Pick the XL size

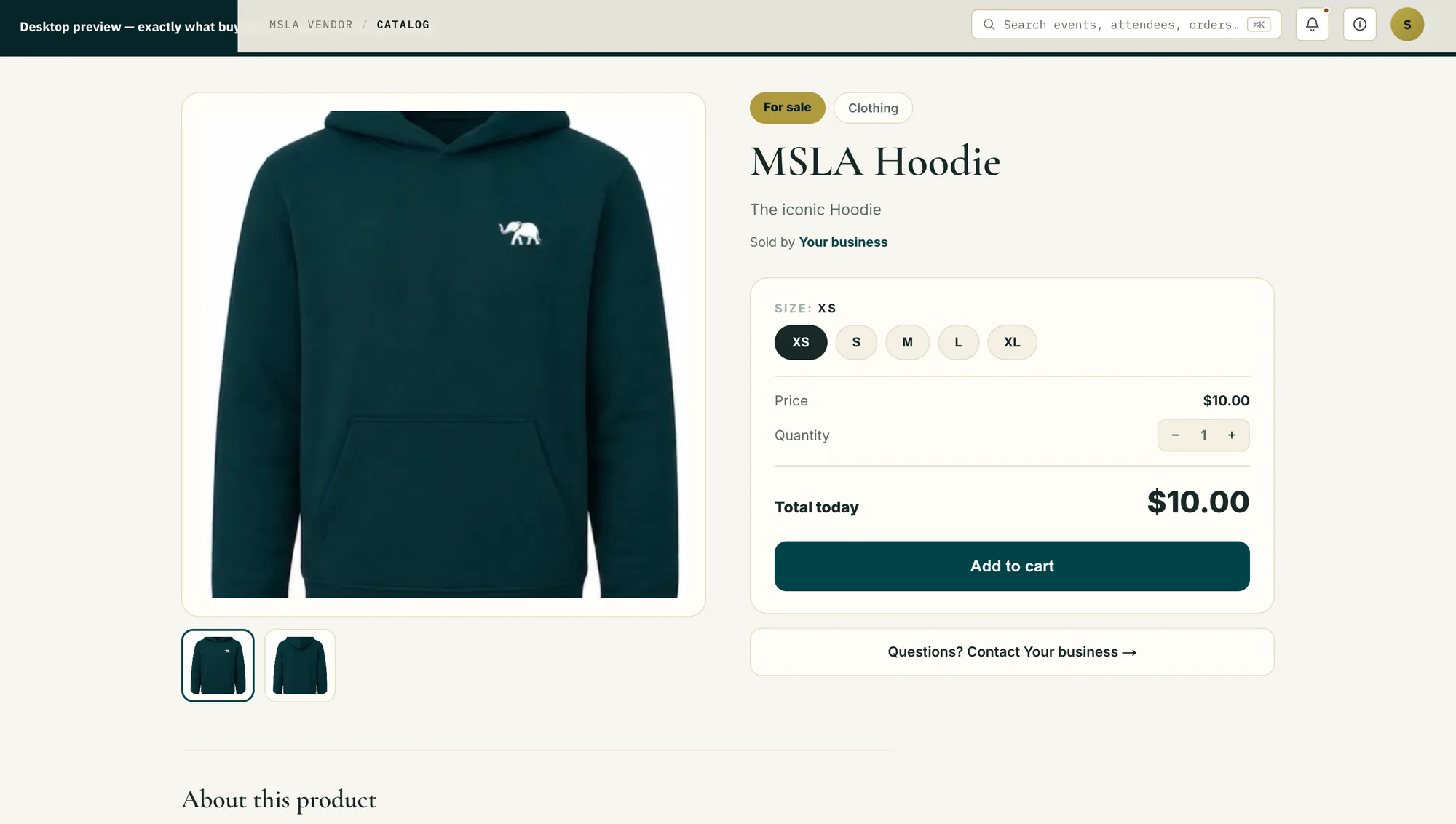(x=1012, y=342)
